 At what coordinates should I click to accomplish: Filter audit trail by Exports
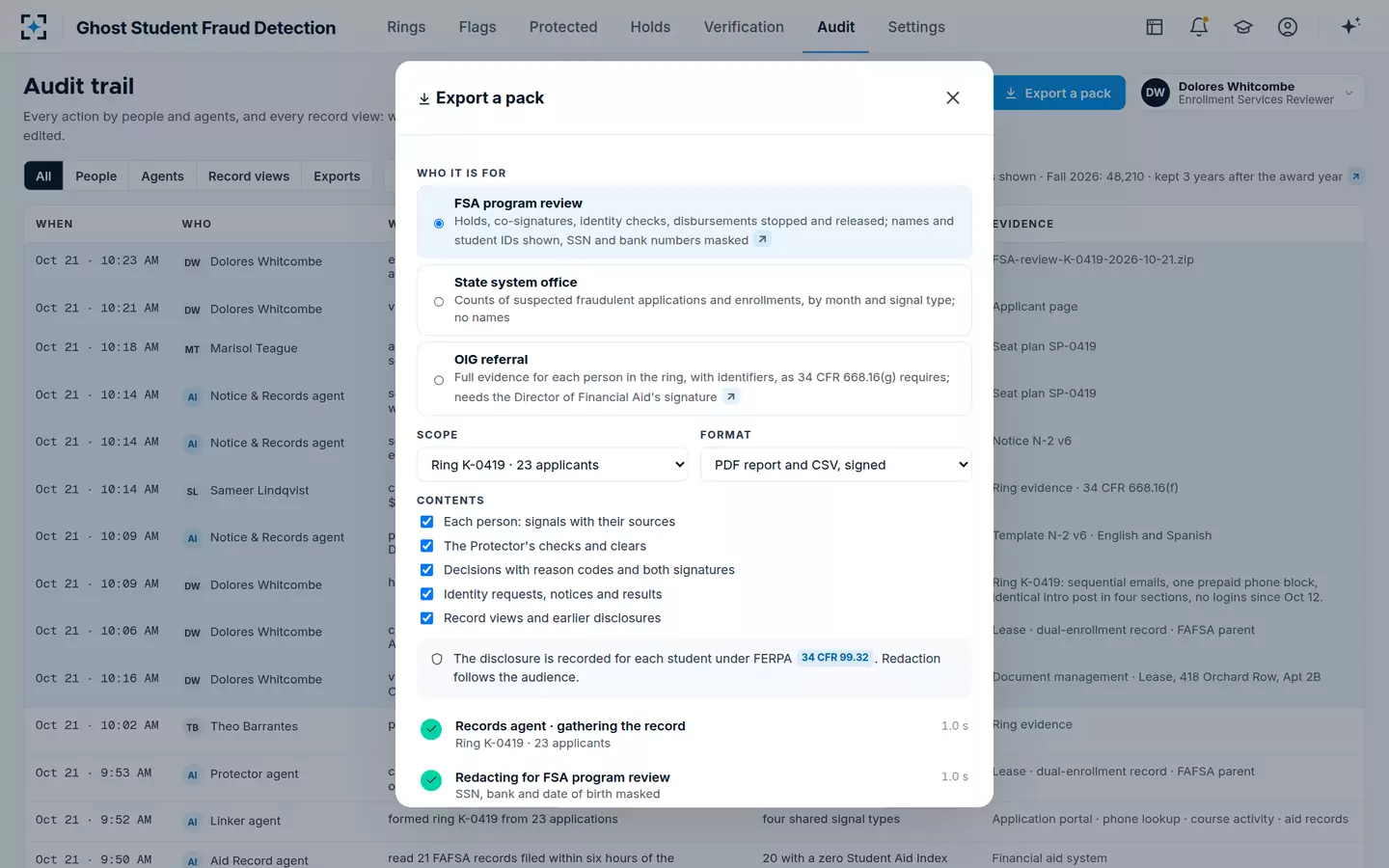tap(337, 176)
